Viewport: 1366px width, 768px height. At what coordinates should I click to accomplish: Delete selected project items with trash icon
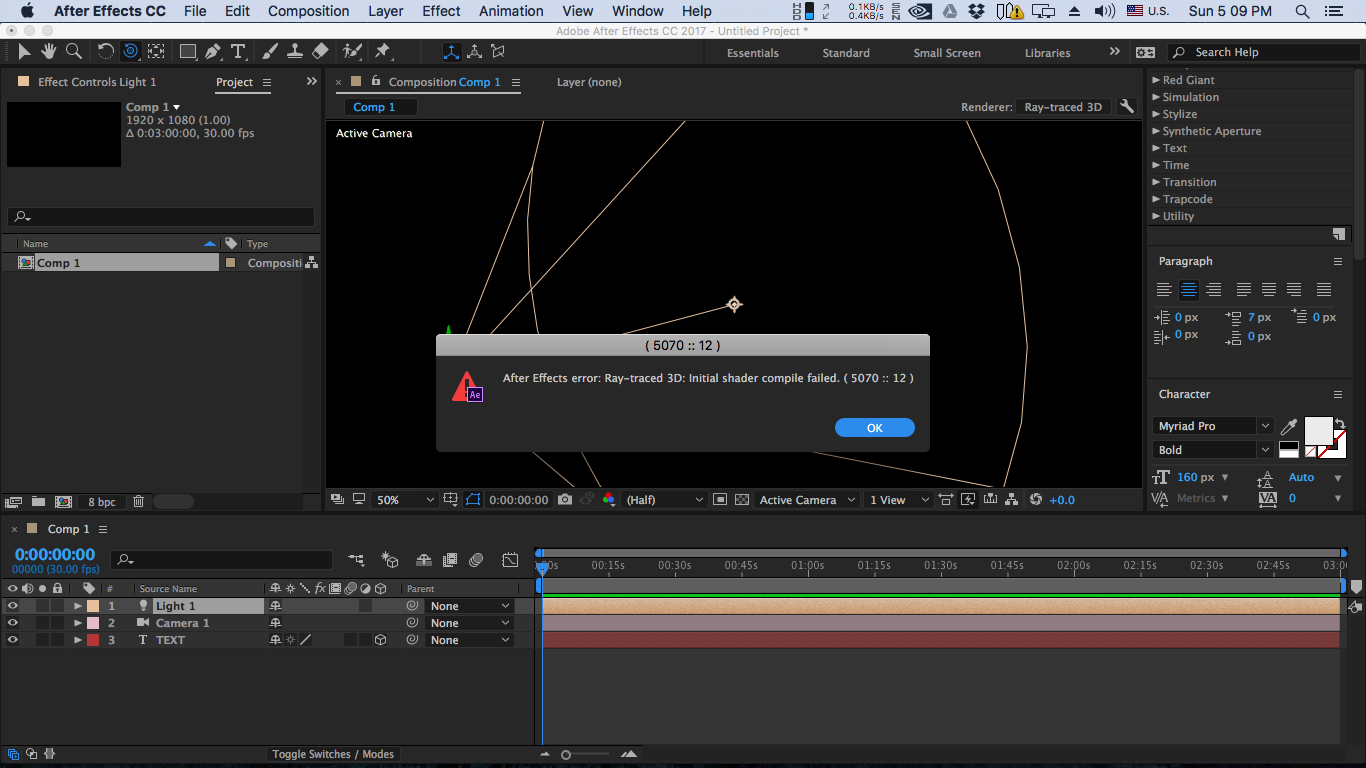[139, 502]
